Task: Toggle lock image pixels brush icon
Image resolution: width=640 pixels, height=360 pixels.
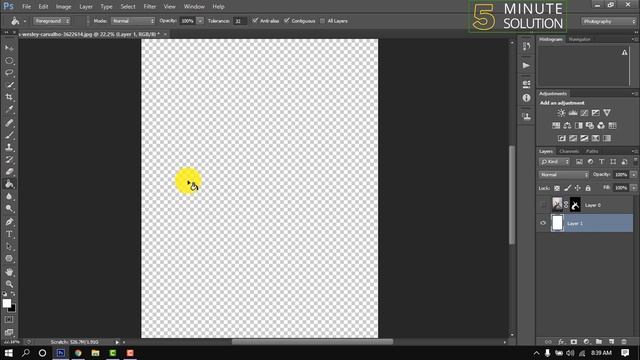Action: click(x=567, y=188)
